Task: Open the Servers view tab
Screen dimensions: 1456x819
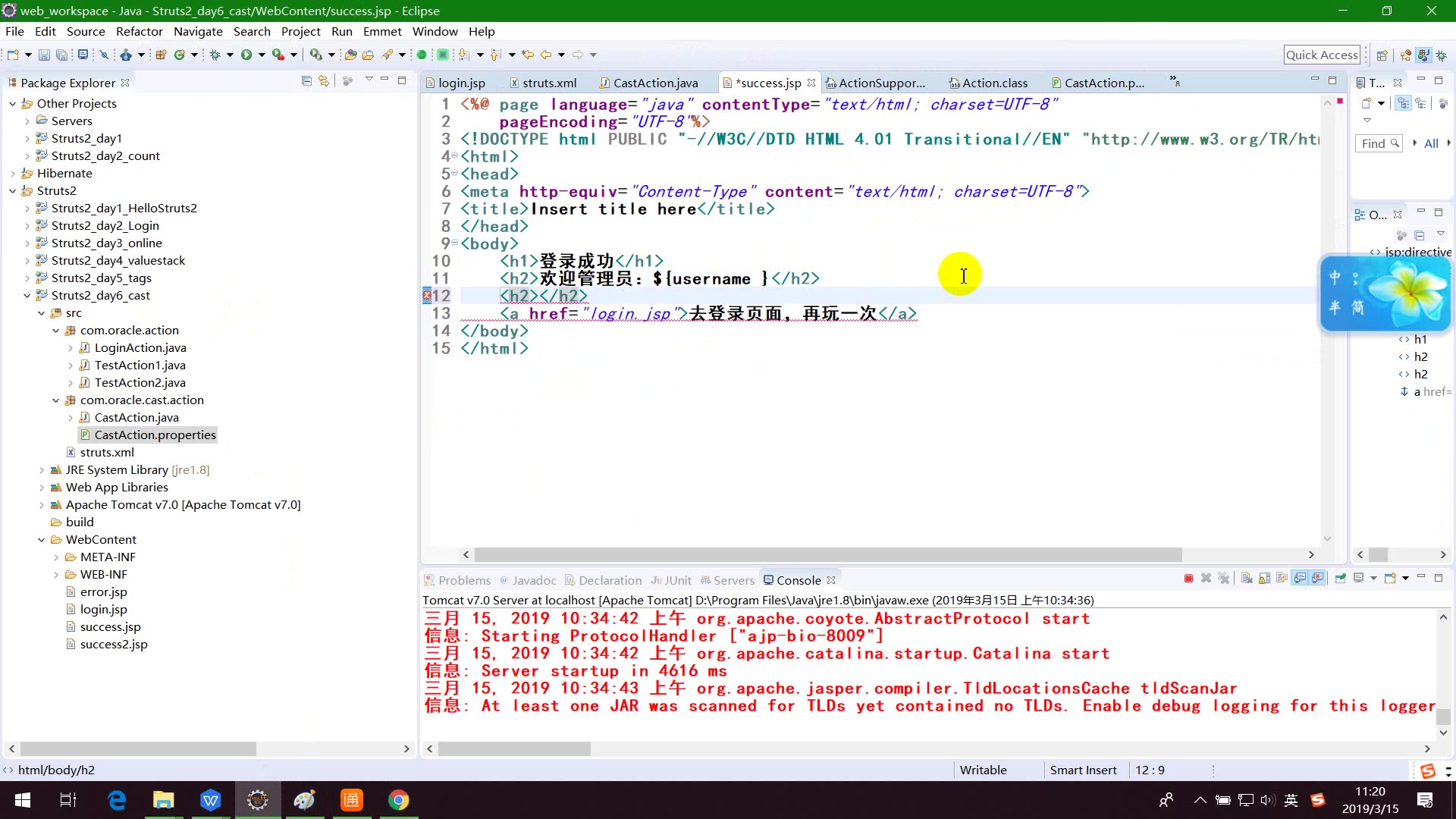Action: (x=733, y=580)
